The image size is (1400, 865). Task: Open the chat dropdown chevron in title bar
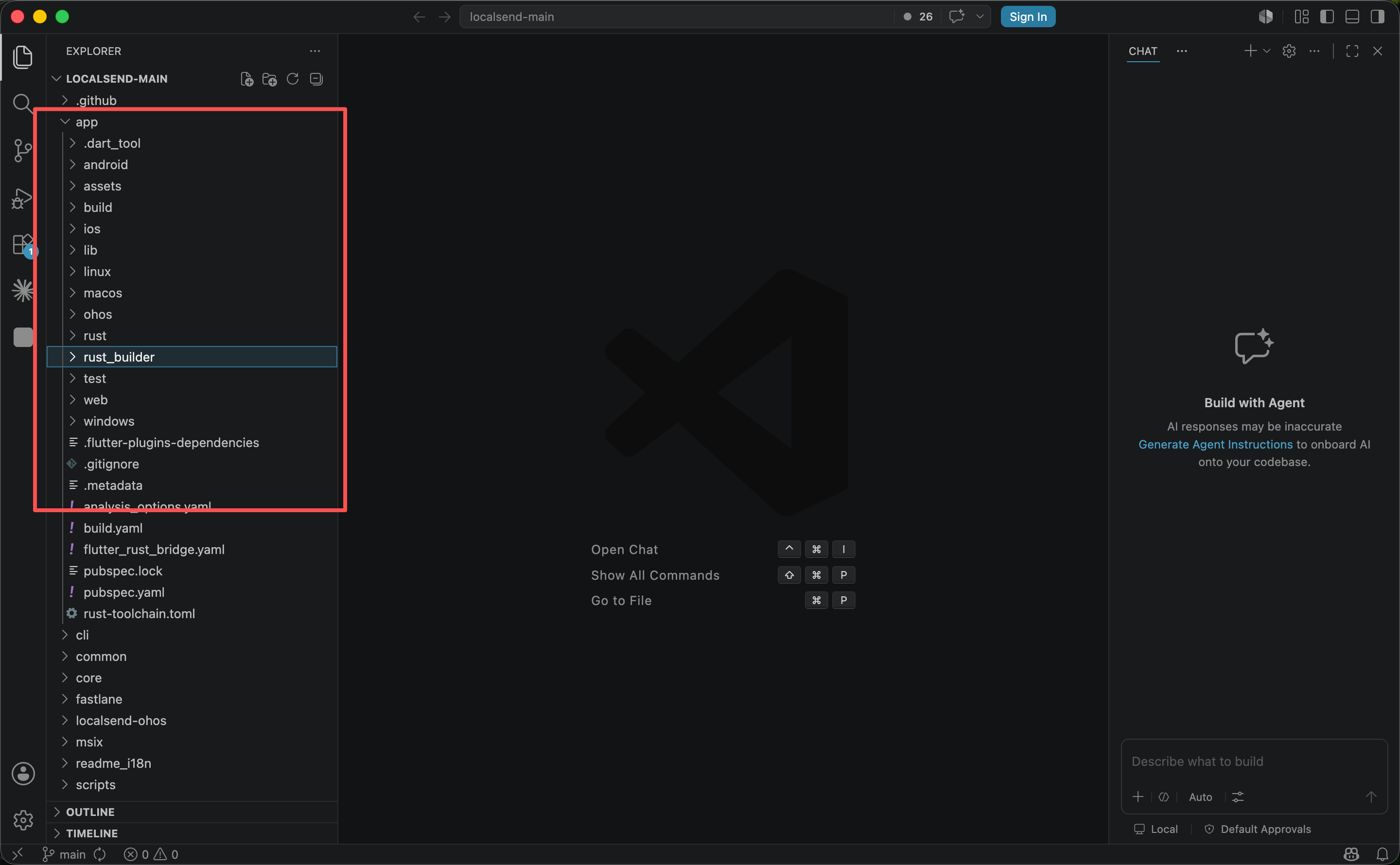[980, 17]
